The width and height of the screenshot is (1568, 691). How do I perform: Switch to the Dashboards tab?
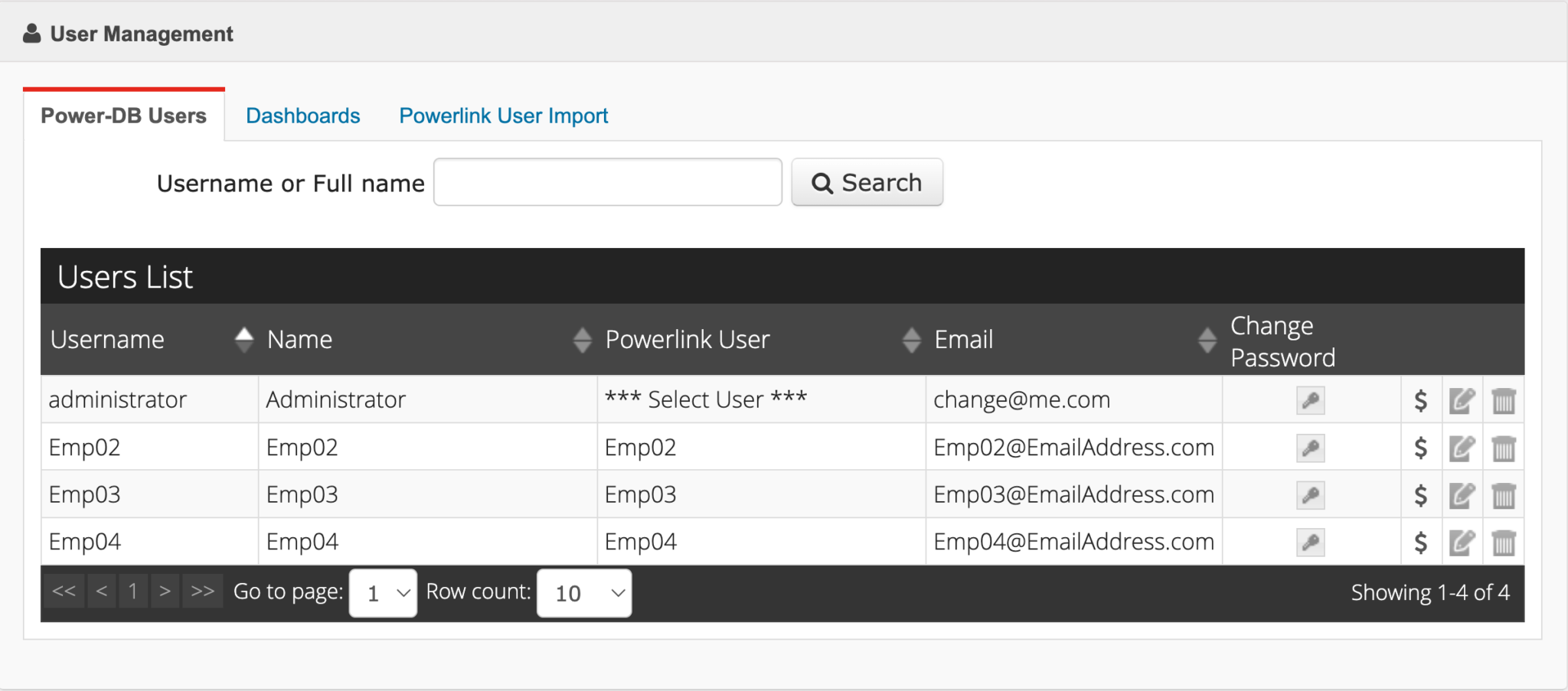(x=302, y=116)
